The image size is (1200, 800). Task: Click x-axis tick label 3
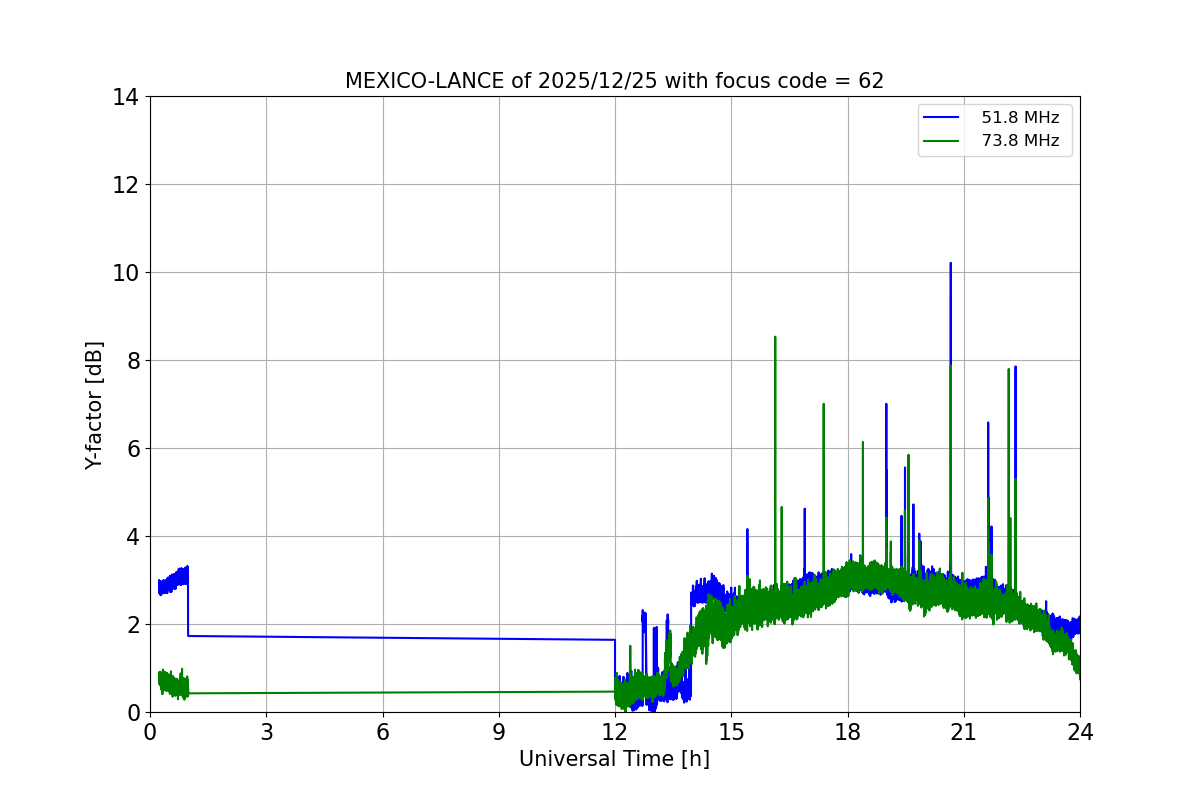[266, 732]
